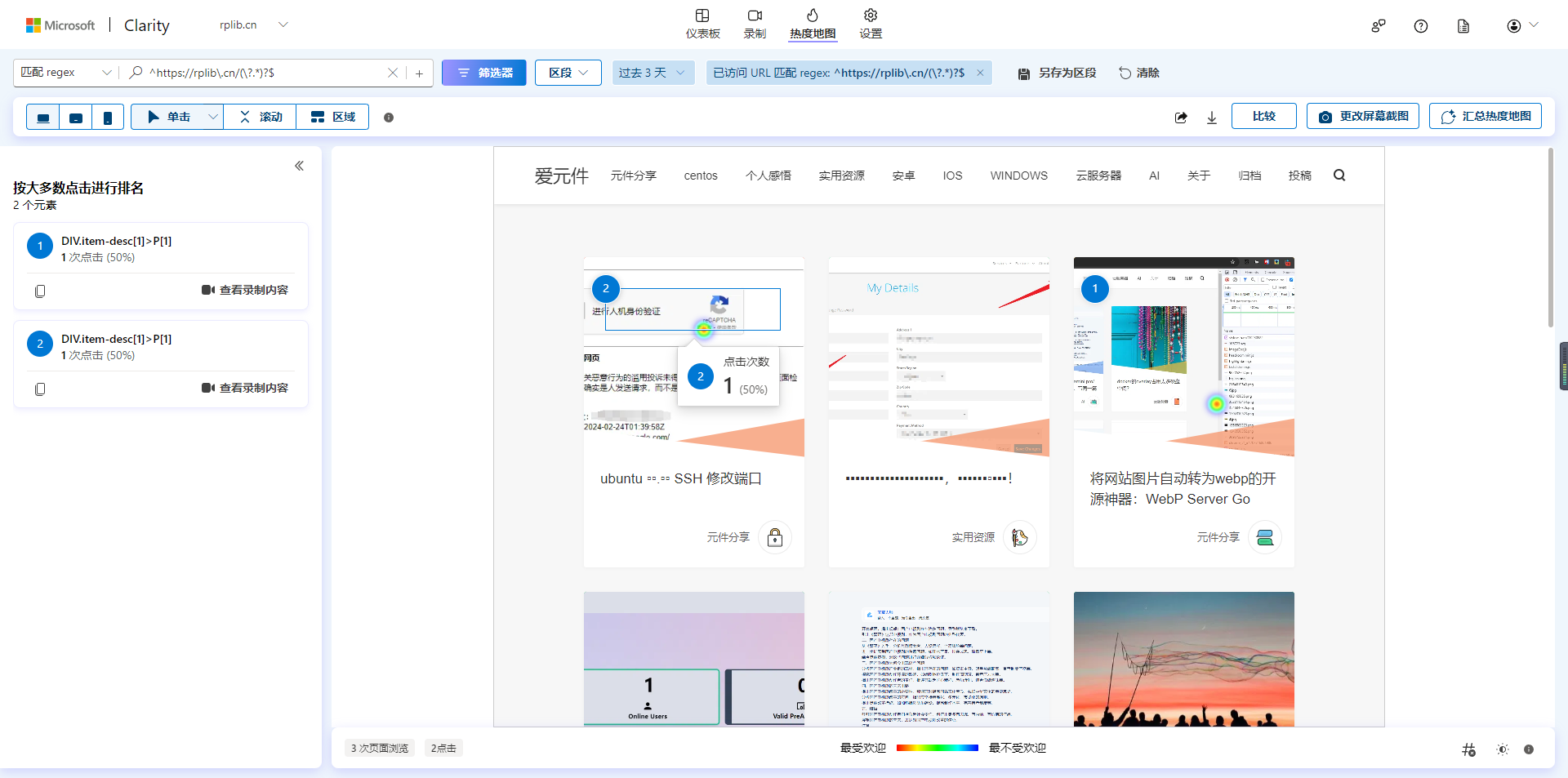Screen dimensions: 1568x778
Task: Expand the 过去 3 天 date range dropdown
Action: point(653,73)
